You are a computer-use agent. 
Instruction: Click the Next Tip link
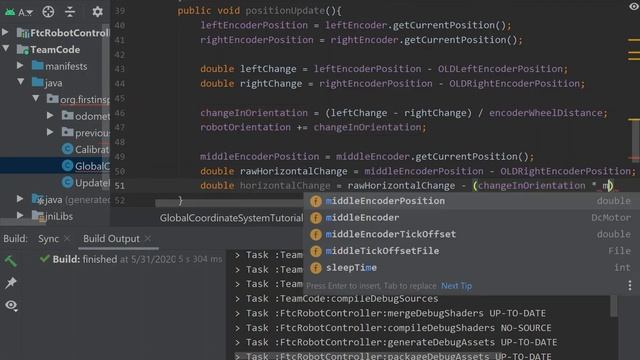[x=456, y=286]
